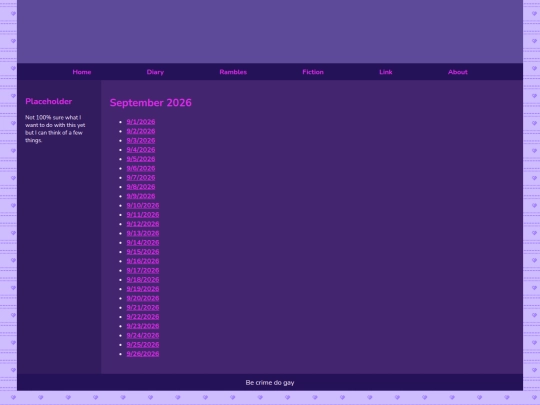Click the 'Not 100% sure' sidebar text
The width and height of the screenshot is (540, 405).
pyautogui.click(x=55, y=129)
